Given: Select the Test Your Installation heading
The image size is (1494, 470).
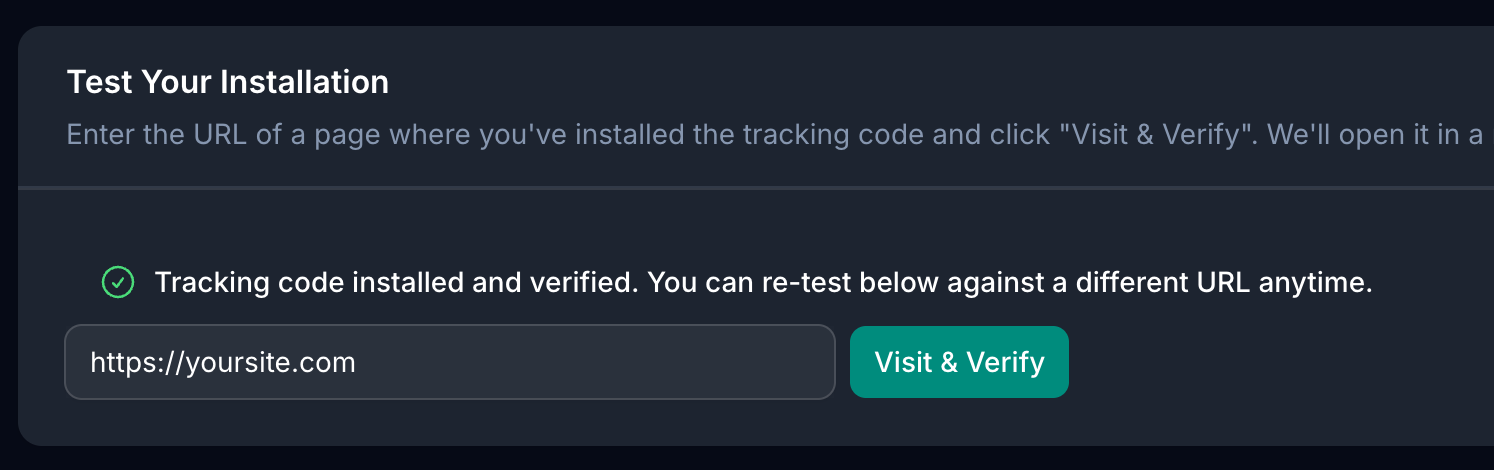Looking at the screenshot, I should [x=228, y=82].
